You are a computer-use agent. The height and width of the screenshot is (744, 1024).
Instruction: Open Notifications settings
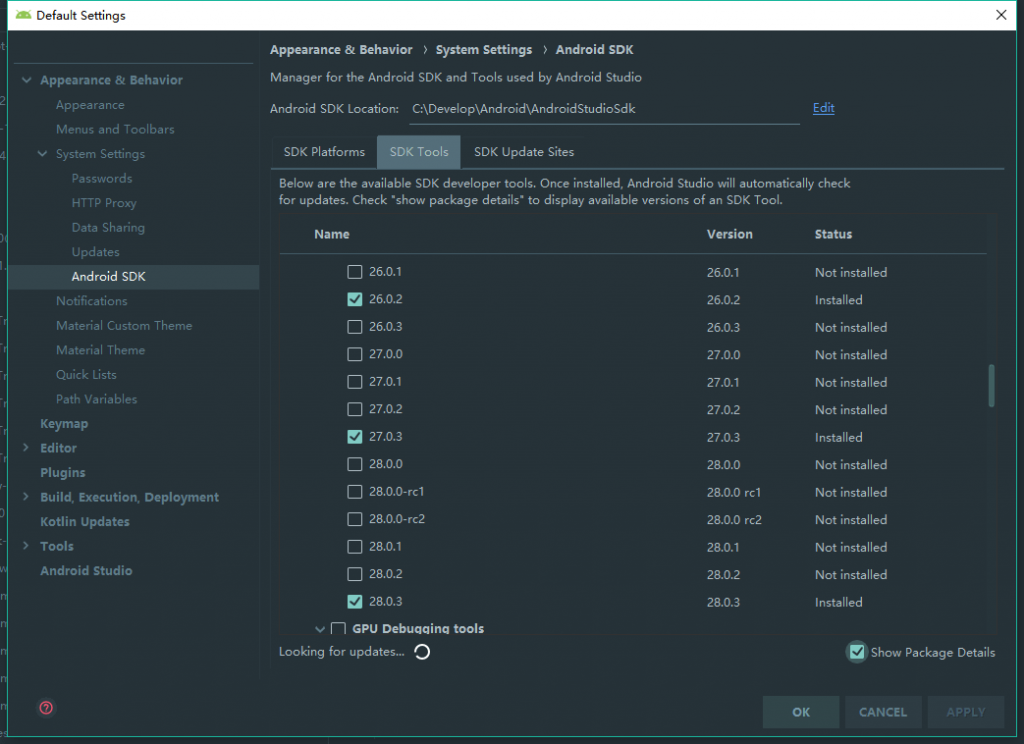point(91,300)
